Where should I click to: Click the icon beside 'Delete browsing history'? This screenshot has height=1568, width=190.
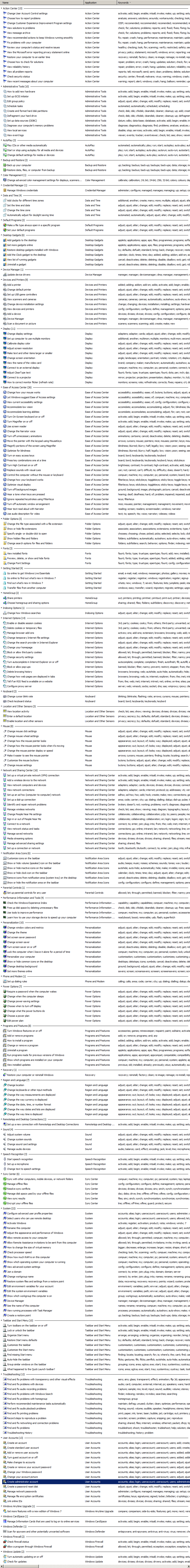click(5, 671)
